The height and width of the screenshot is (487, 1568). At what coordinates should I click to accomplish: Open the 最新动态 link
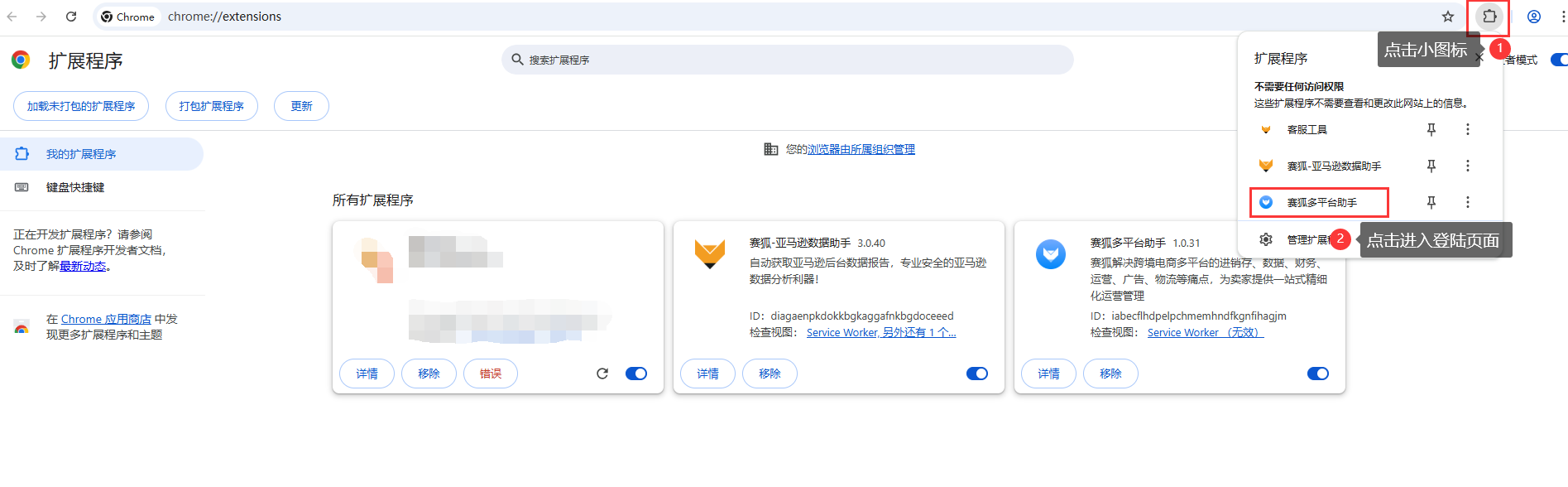83,266
